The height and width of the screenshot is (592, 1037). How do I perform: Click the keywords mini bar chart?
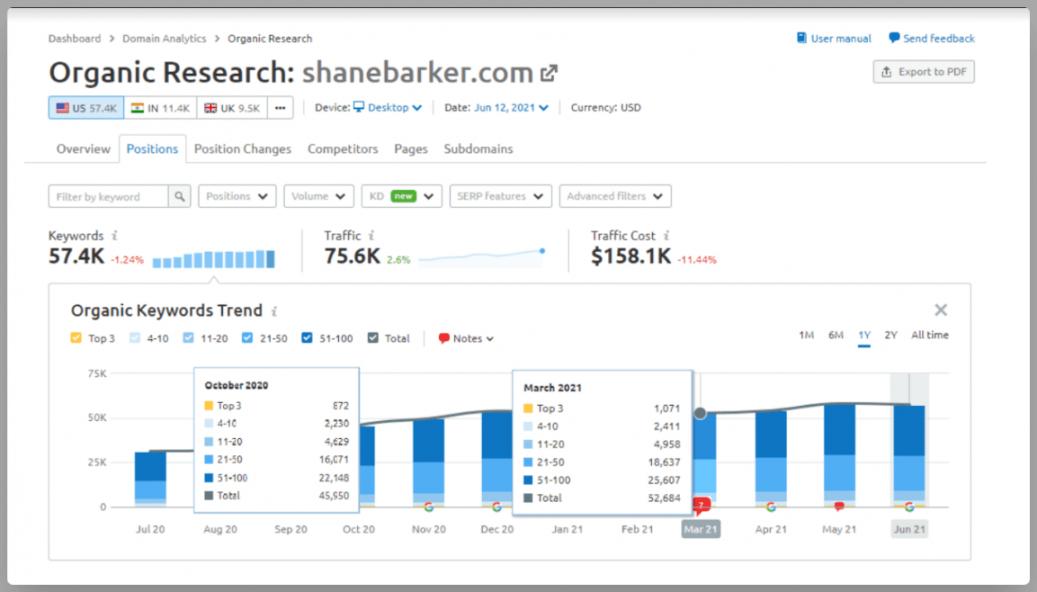214,259
